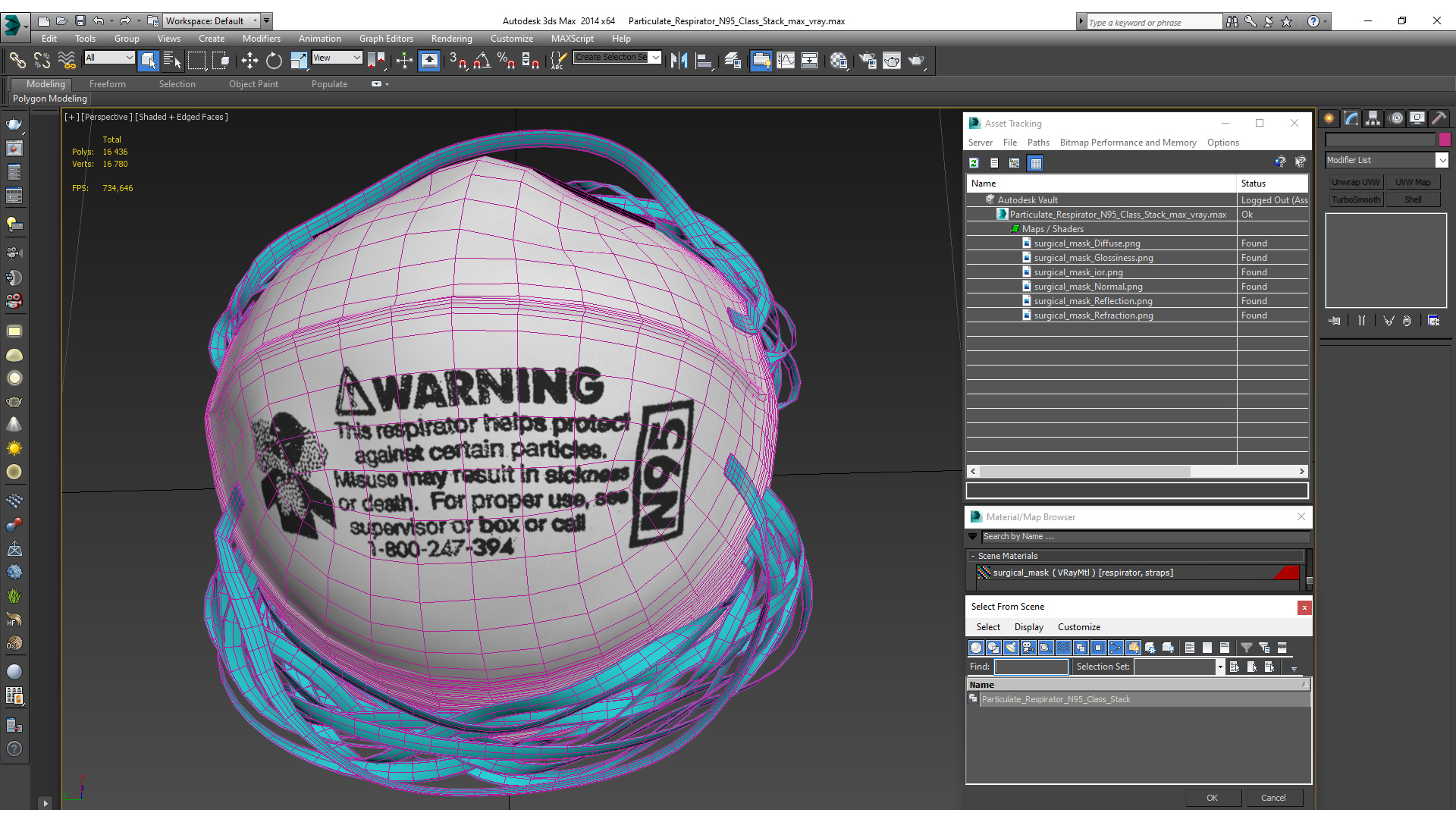Click the Configure Modifier Sets icon
The height and width of the screenshot is (819, 1456).
click(x=1433, y=321)
